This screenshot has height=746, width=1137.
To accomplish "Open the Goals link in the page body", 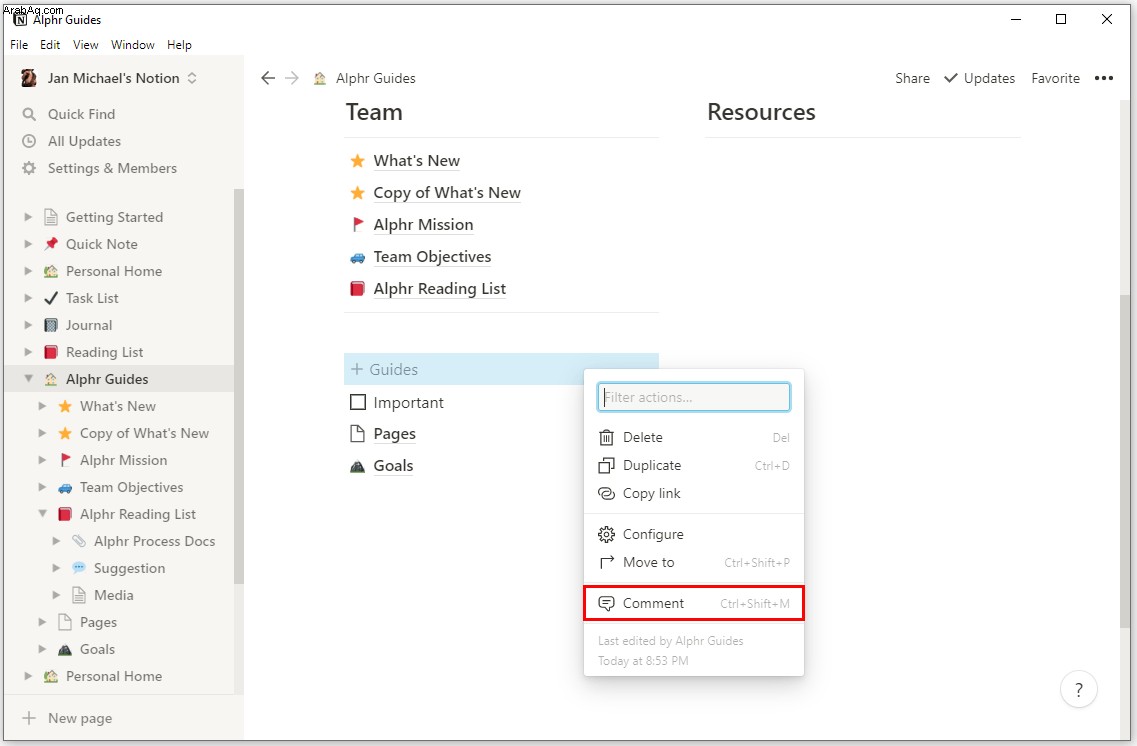I will [x=393, y=466].
